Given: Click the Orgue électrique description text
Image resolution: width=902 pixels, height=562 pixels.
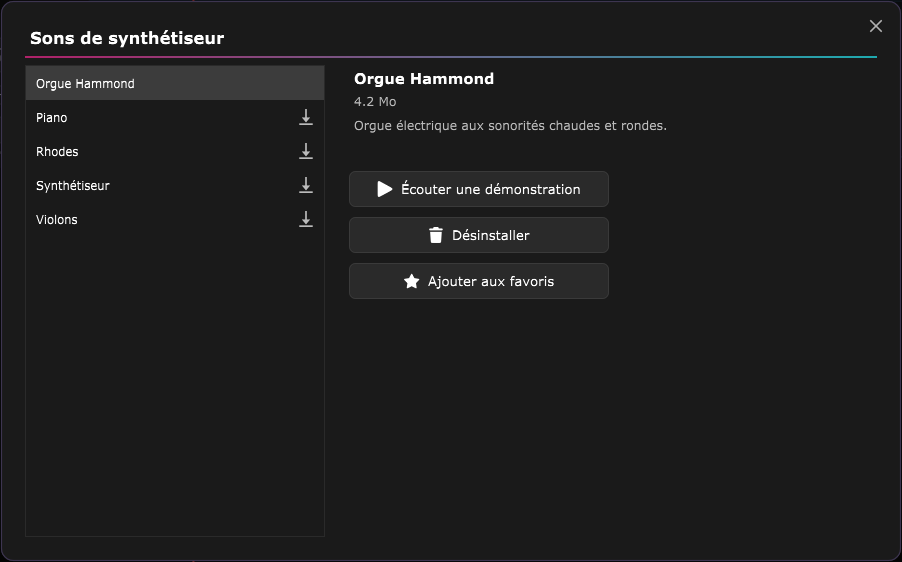Looking at the screenshot, I should tap(510, 125).
